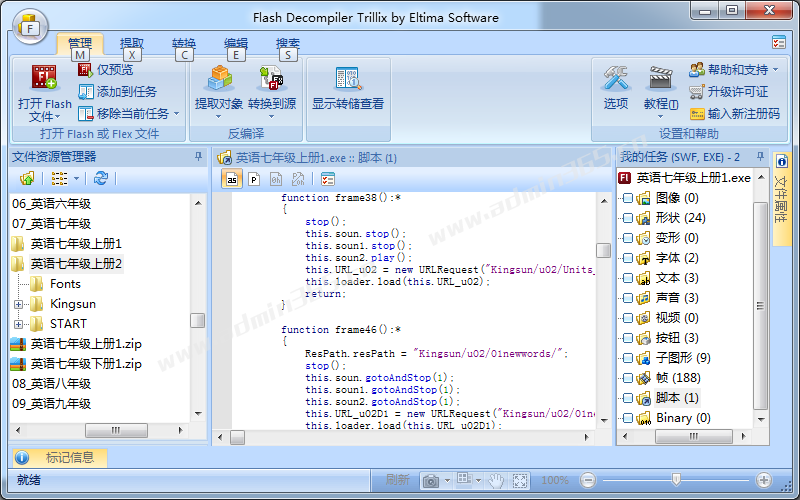The width and height of the screenshot is (800, 500).
Task: Click 输入新注册码 enter registration code
Action: 735,114
